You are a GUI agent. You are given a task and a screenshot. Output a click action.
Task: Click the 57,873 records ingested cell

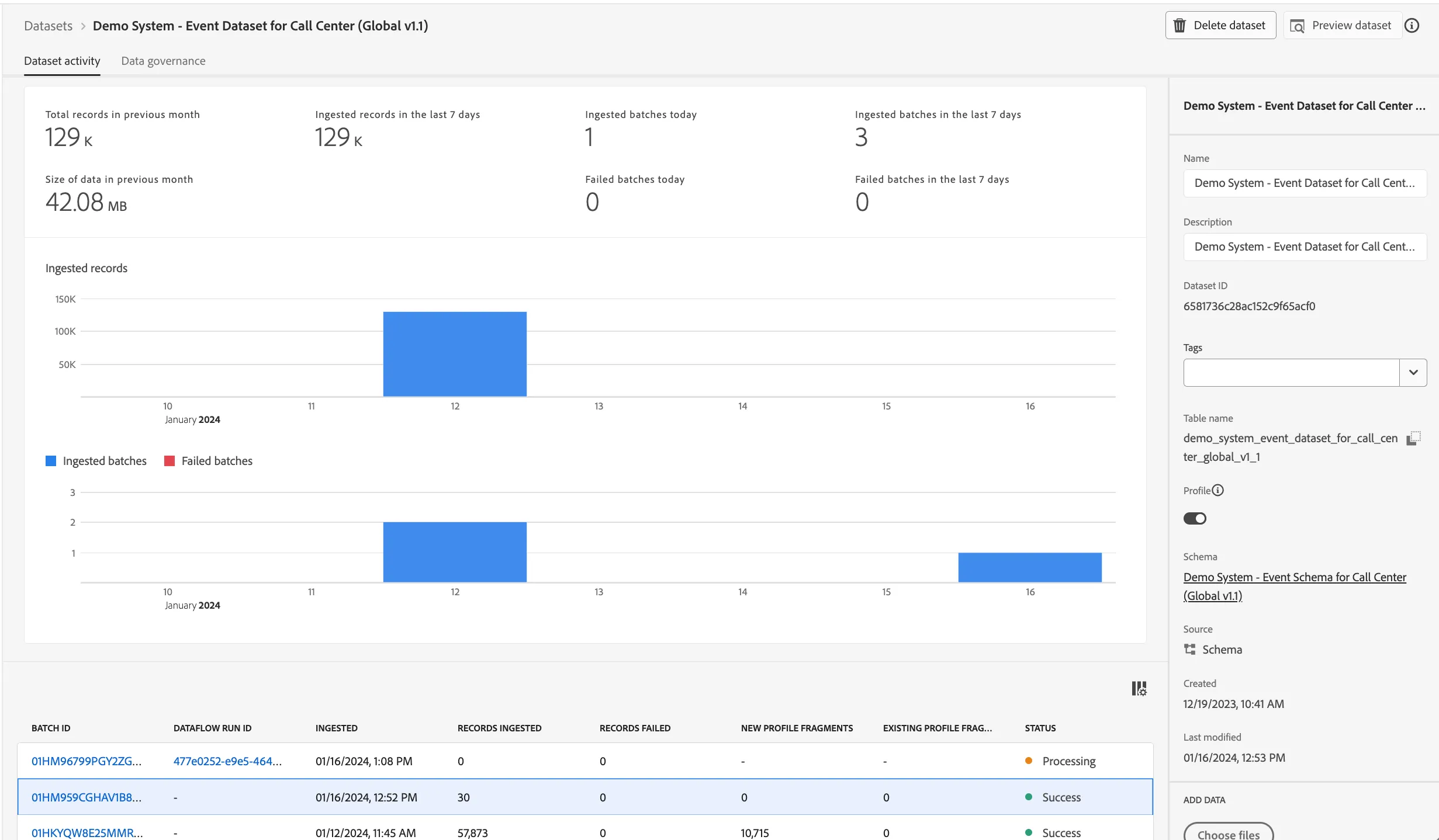pyautogui.click(x=472, y=832)
